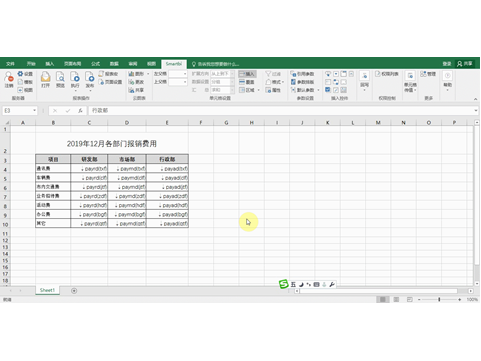Toggle 五 wubi mode on IME toolbar
This screenshot has height=361, width=481.
(293, 284)
